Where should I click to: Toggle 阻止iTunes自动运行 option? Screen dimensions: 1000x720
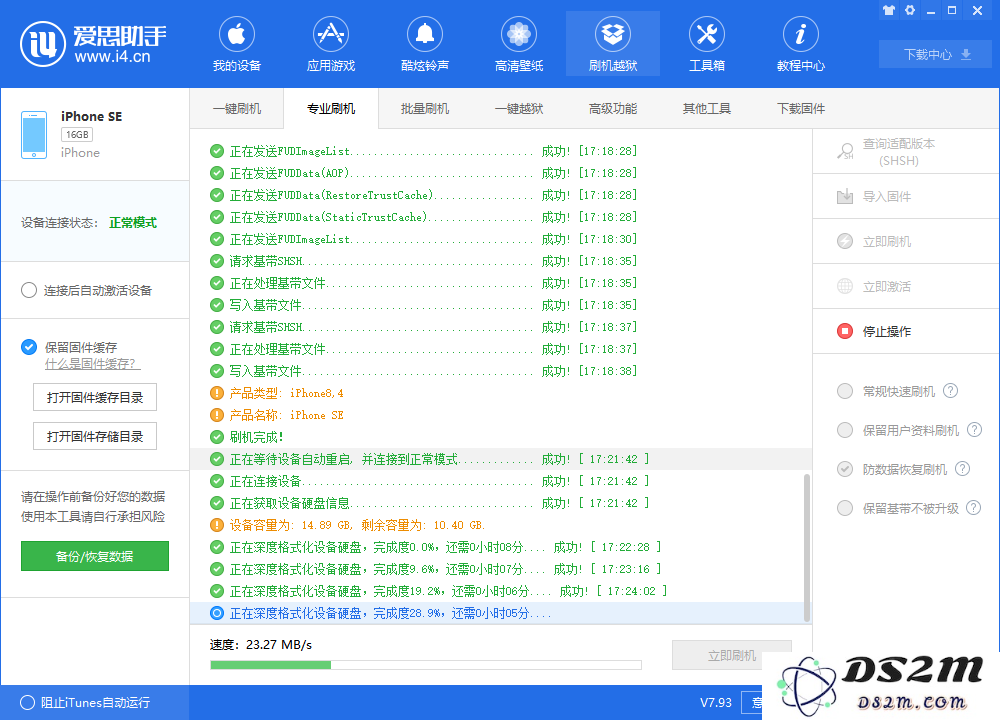[27, 702]
